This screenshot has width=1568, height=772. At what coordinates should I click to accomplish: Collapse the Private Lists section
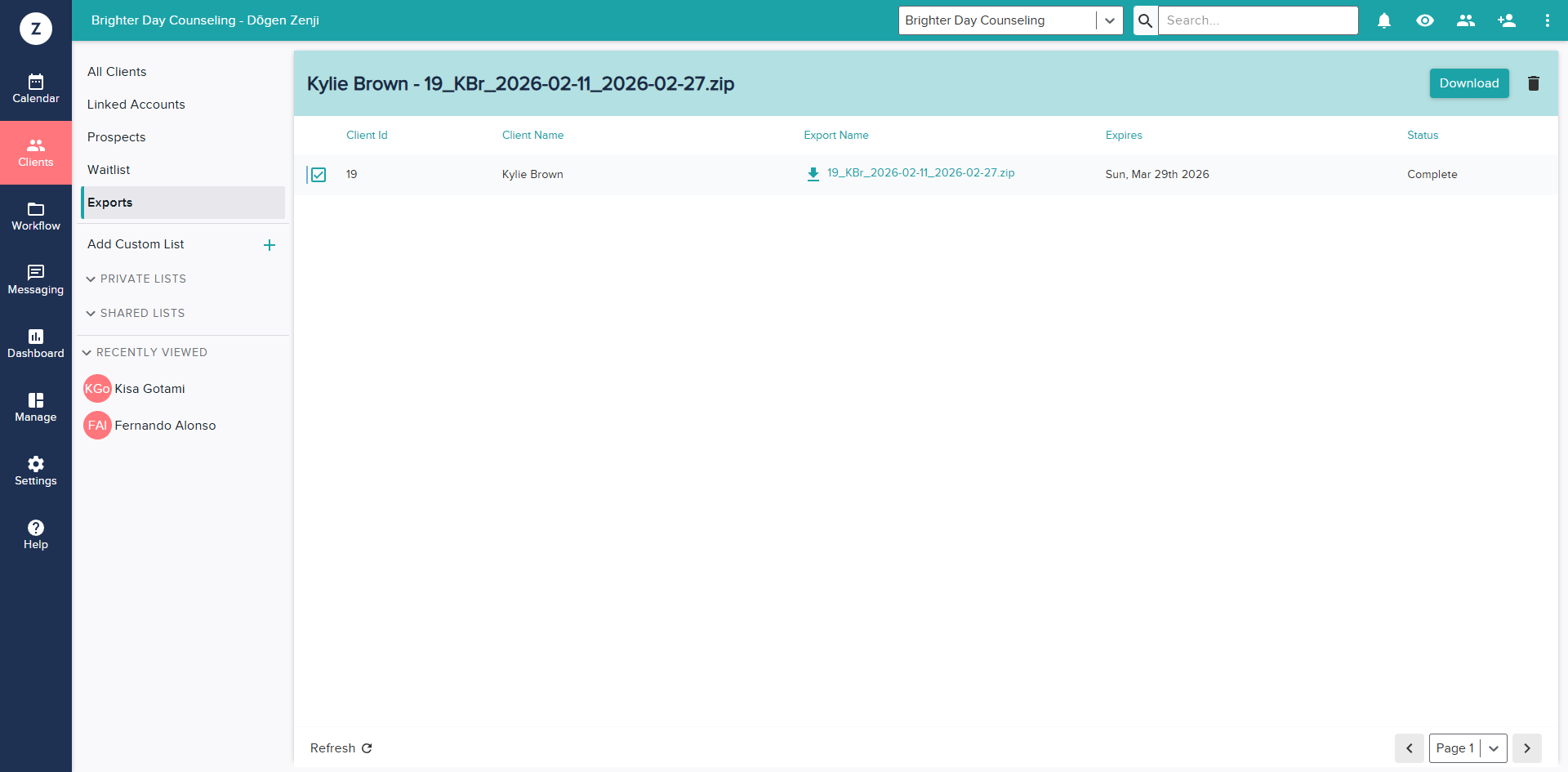[x=136, y=279]
